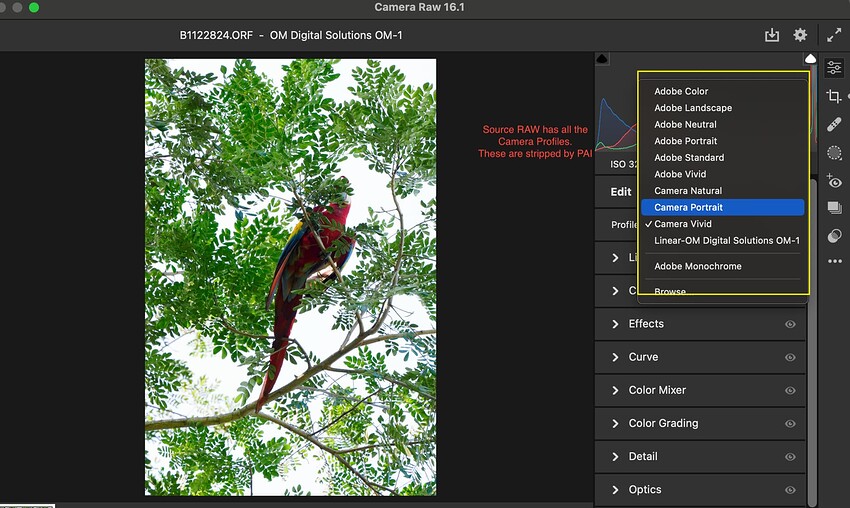Open the three-dot more options icon
Viewport: 850px width, 508px height.
click(x=834, y=261)
